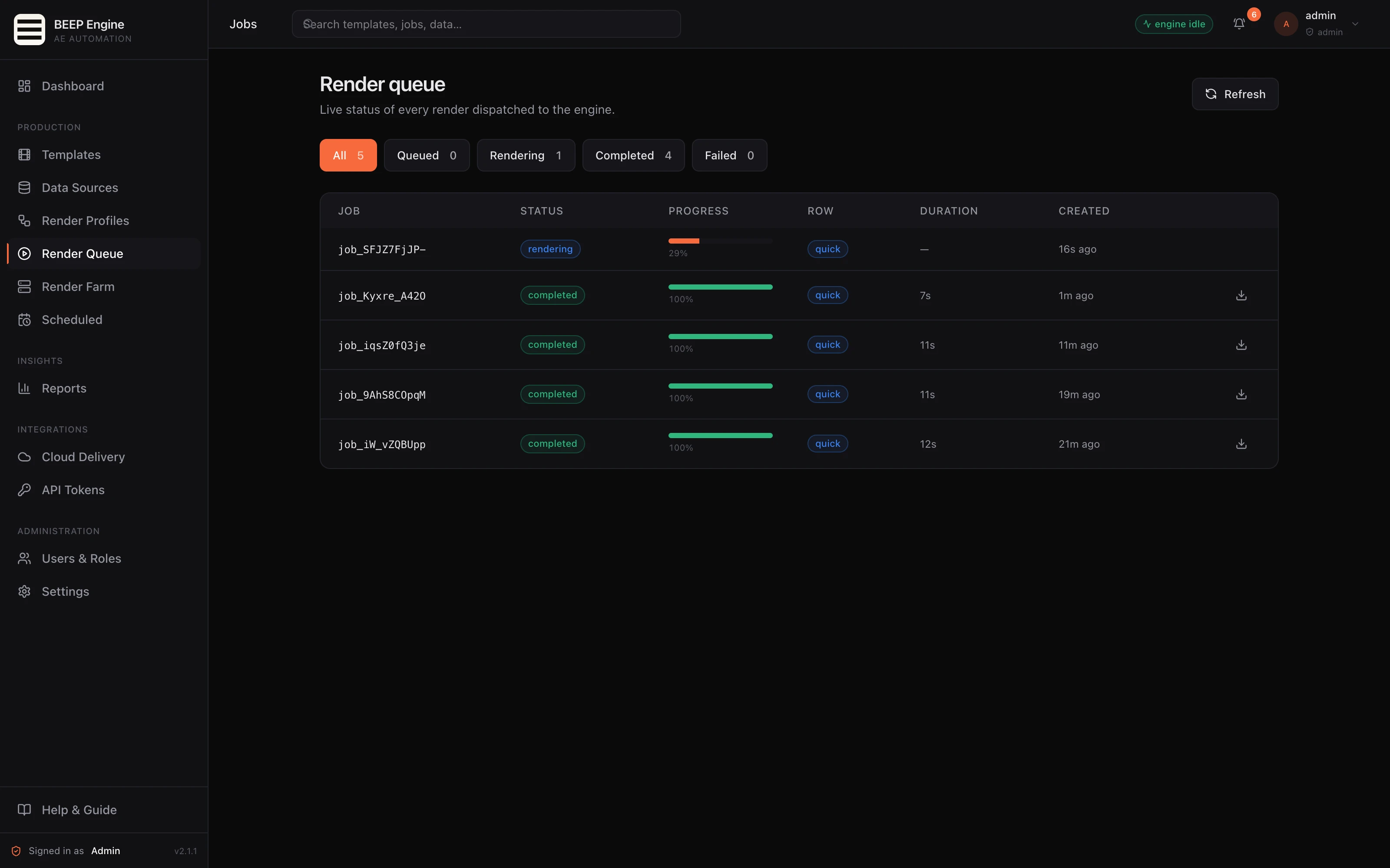Open the Data Sources page

point(104,188)
